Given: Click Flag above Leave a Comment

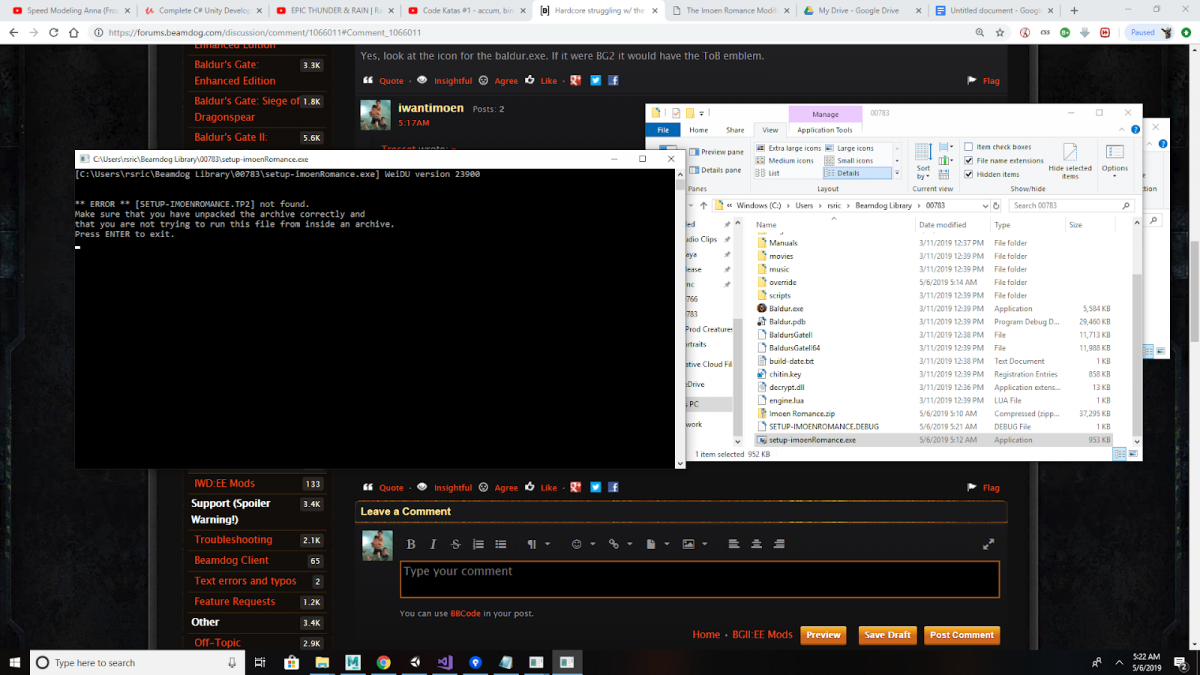Looking at the screenshot, I should pos(983,488).
